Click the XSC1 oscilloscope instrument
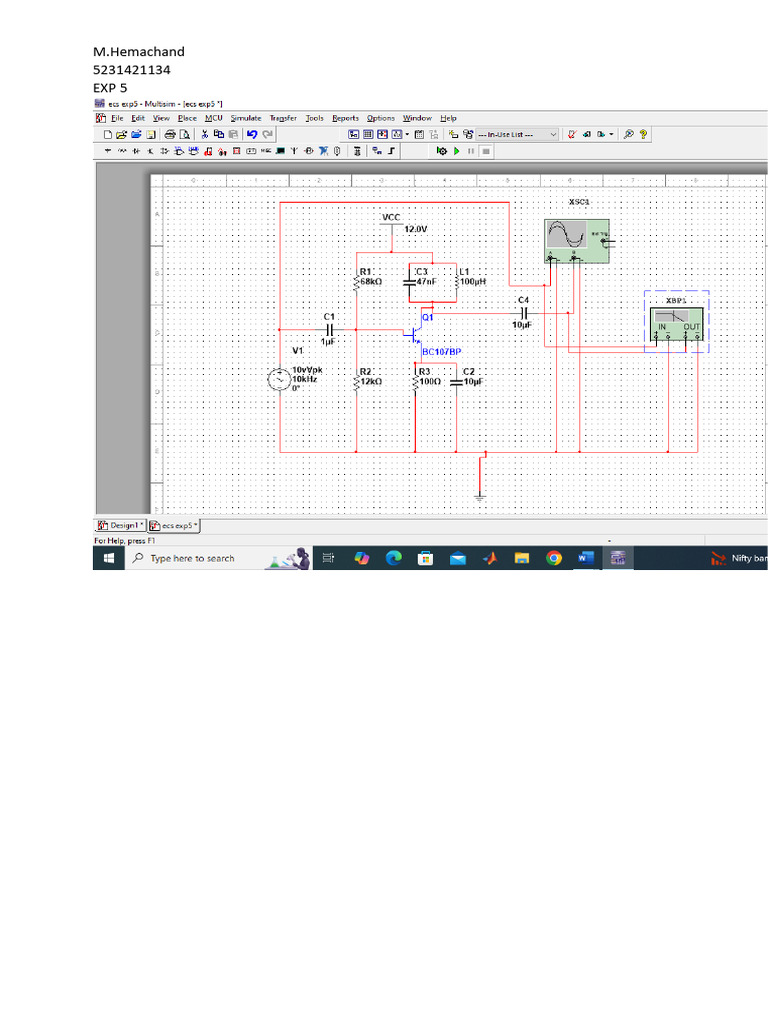 tap(576, 240)
